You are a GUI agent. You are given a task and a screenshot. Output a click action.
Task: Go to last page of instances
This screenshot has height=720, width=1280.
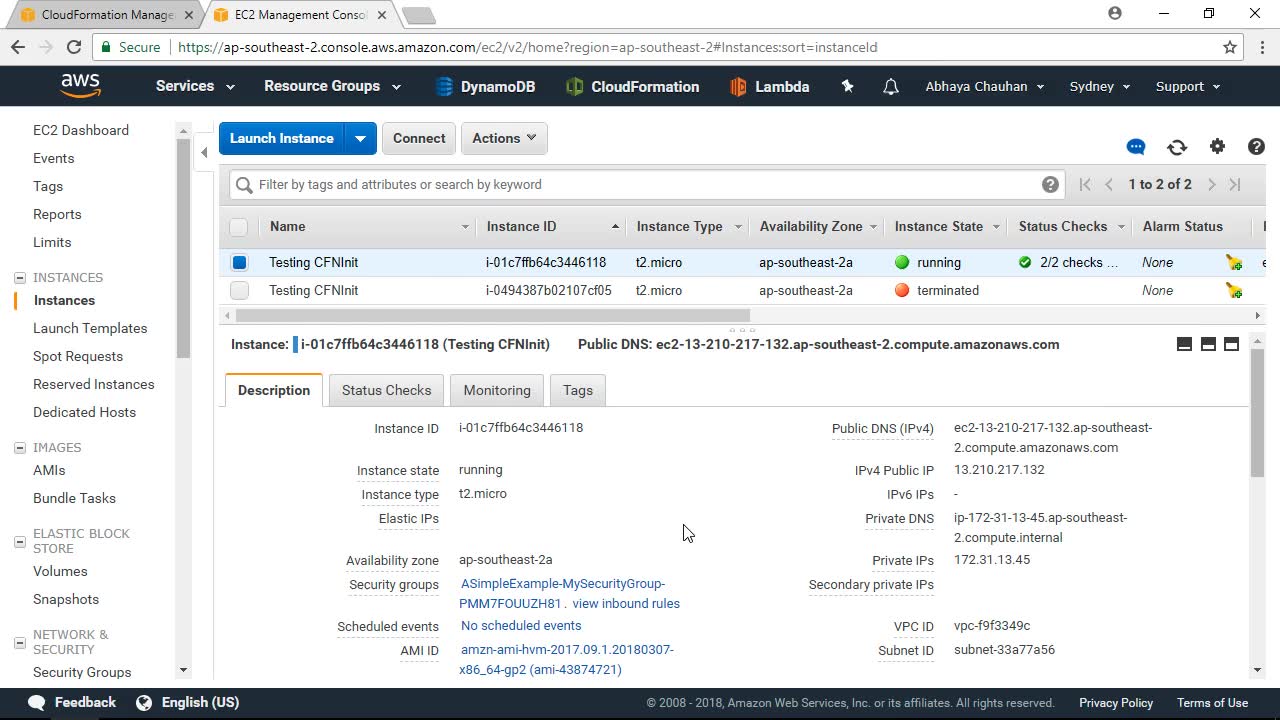1235,184
